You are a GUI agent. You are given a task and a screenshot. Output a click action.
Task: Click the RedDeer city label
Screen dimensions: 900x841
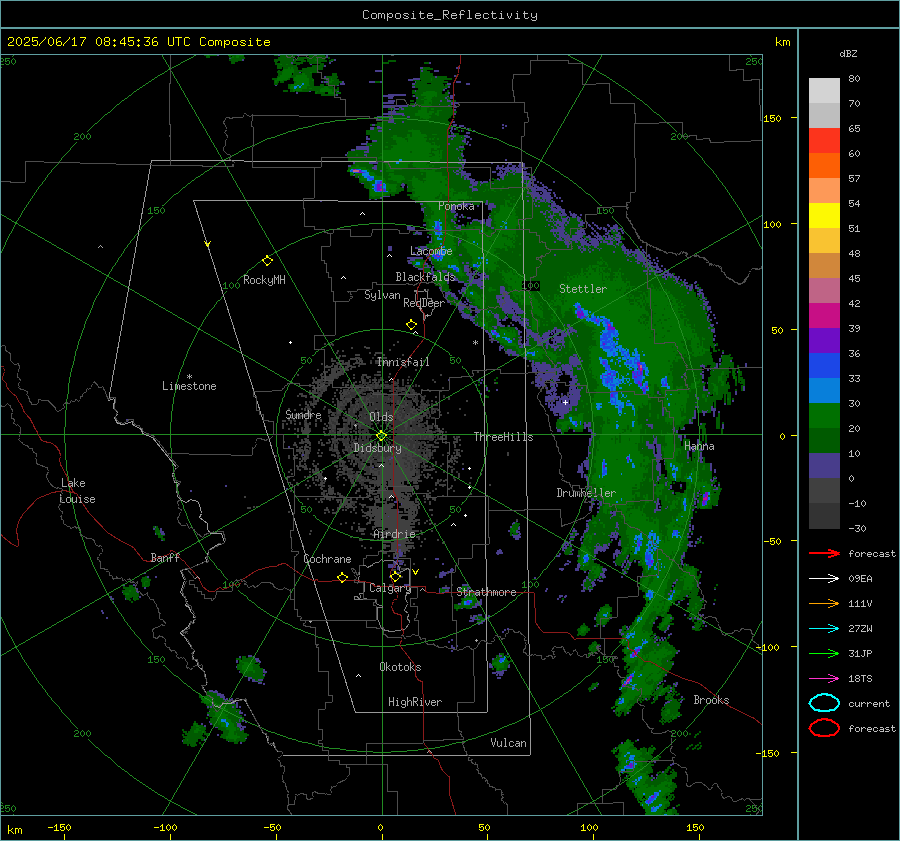pos(424,303)
